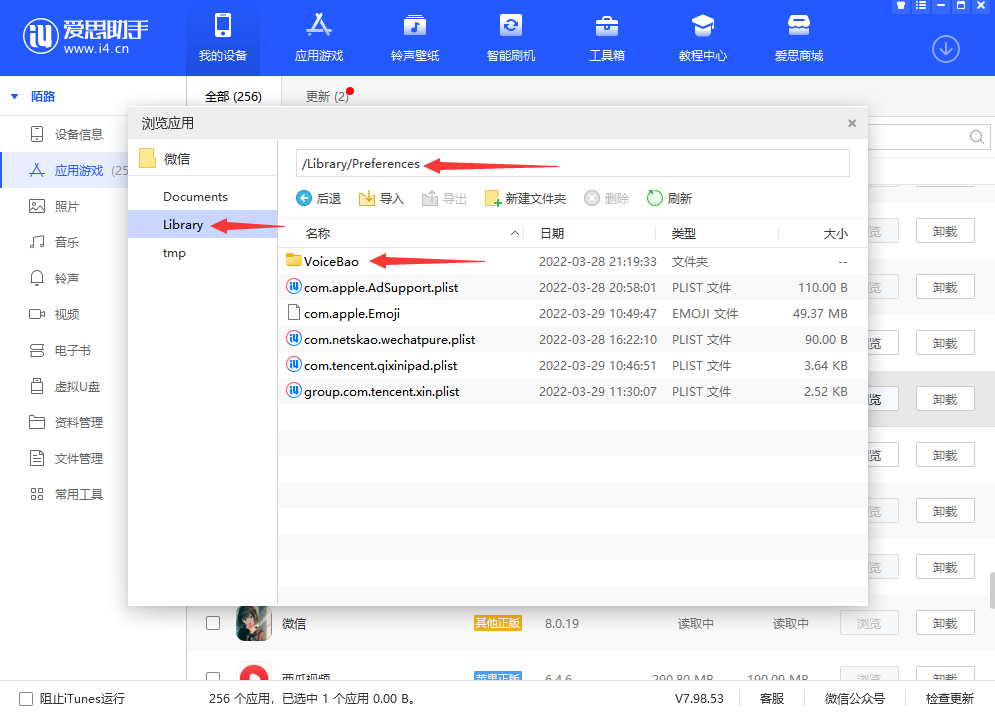Viewport: 995px width, 715px height.
Task: Click 客服 in status bar
Action: [772, 699]
